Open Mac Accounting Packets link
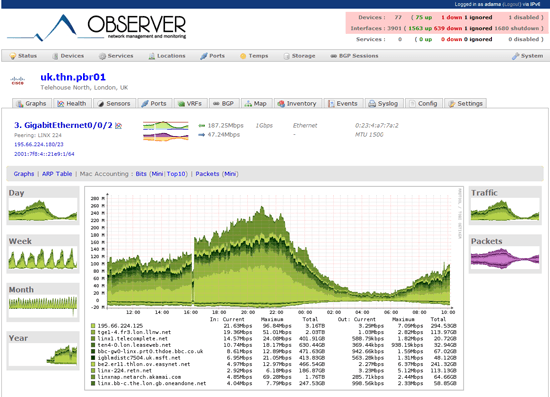 click(x=207, y=174)
